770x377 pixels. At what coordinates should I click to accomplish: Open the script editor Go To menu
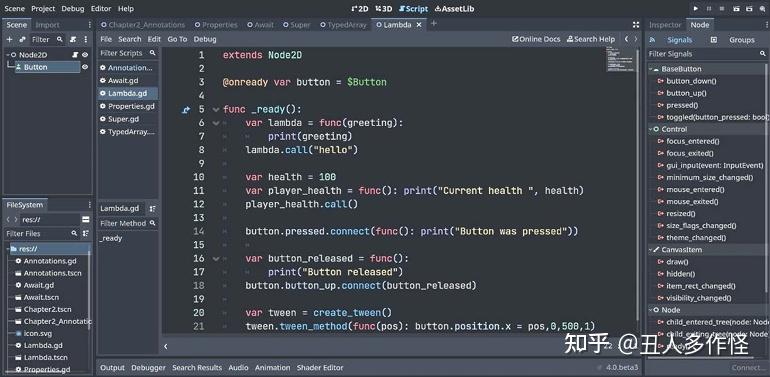point(177,39)
